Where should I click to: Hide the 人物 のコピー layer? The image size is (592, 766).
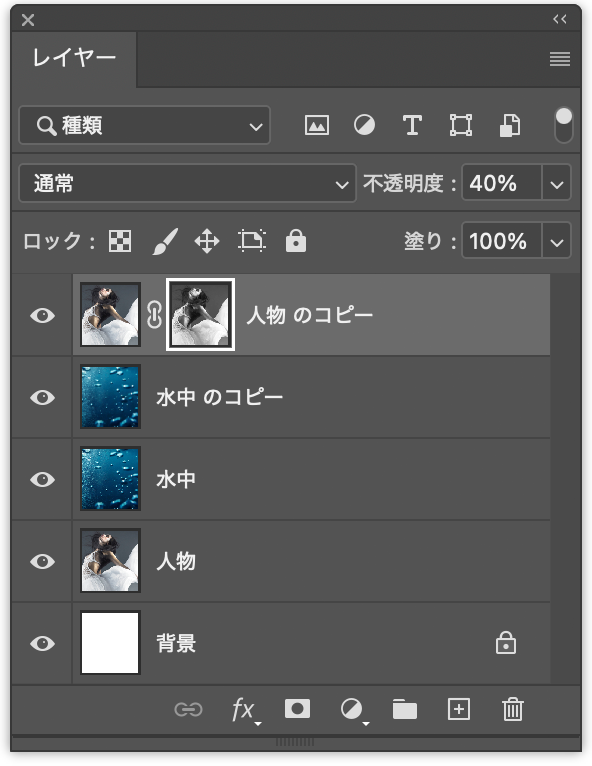42,316
